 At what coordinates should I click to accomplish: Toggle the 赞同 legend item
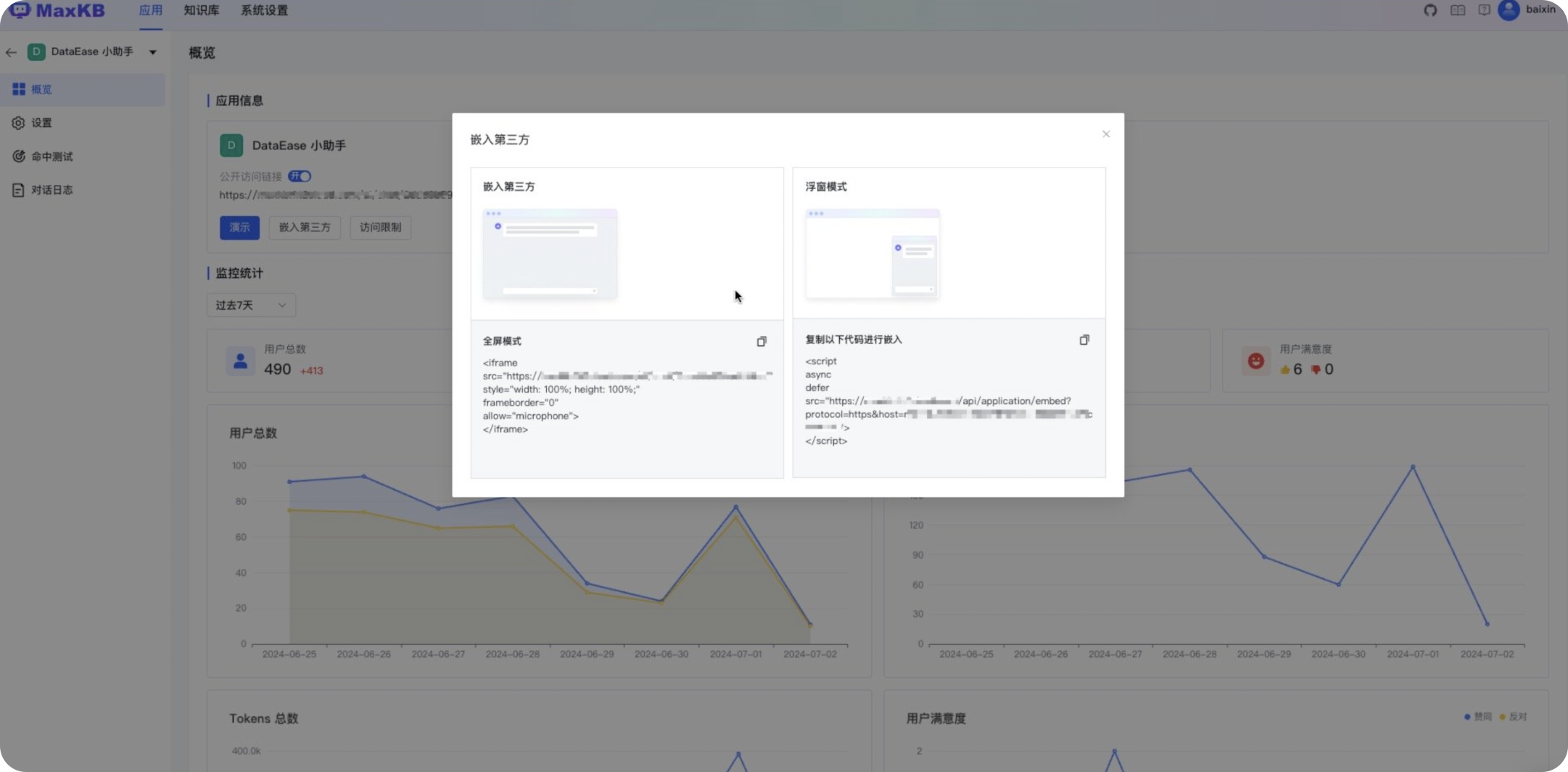[1477, 717]
